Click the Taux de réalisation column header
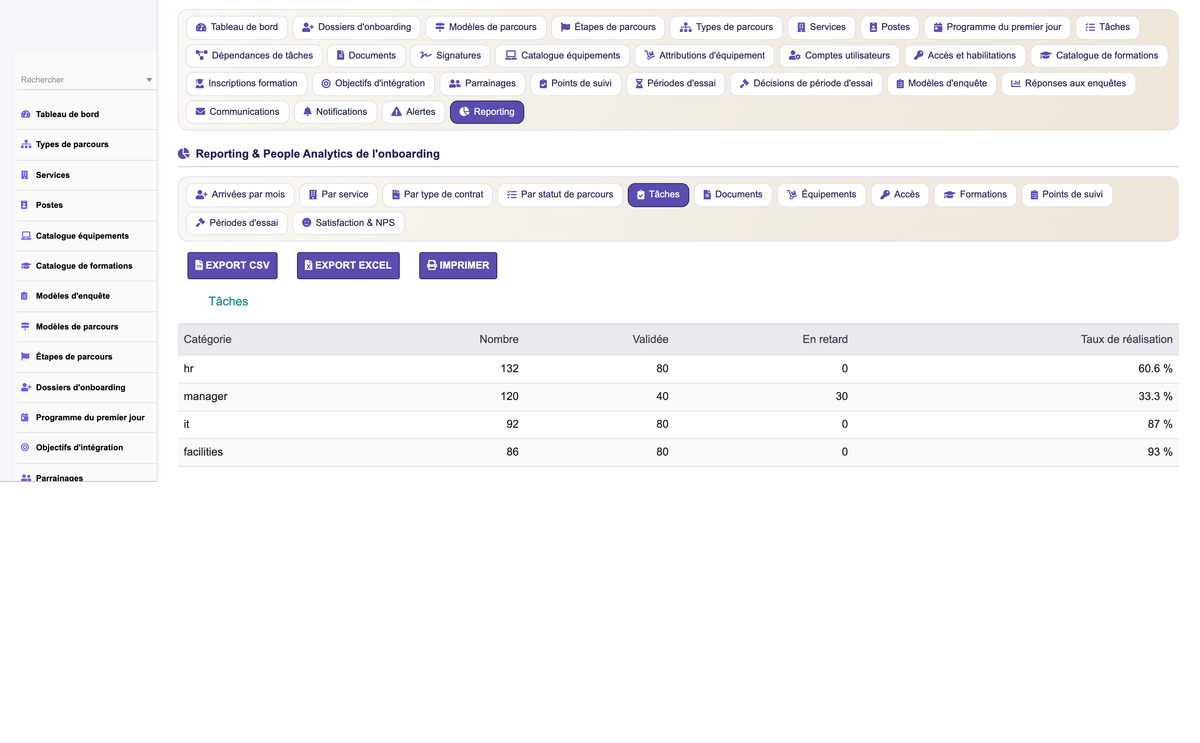The image size is (1200, 743). (x=1127, y=339)
